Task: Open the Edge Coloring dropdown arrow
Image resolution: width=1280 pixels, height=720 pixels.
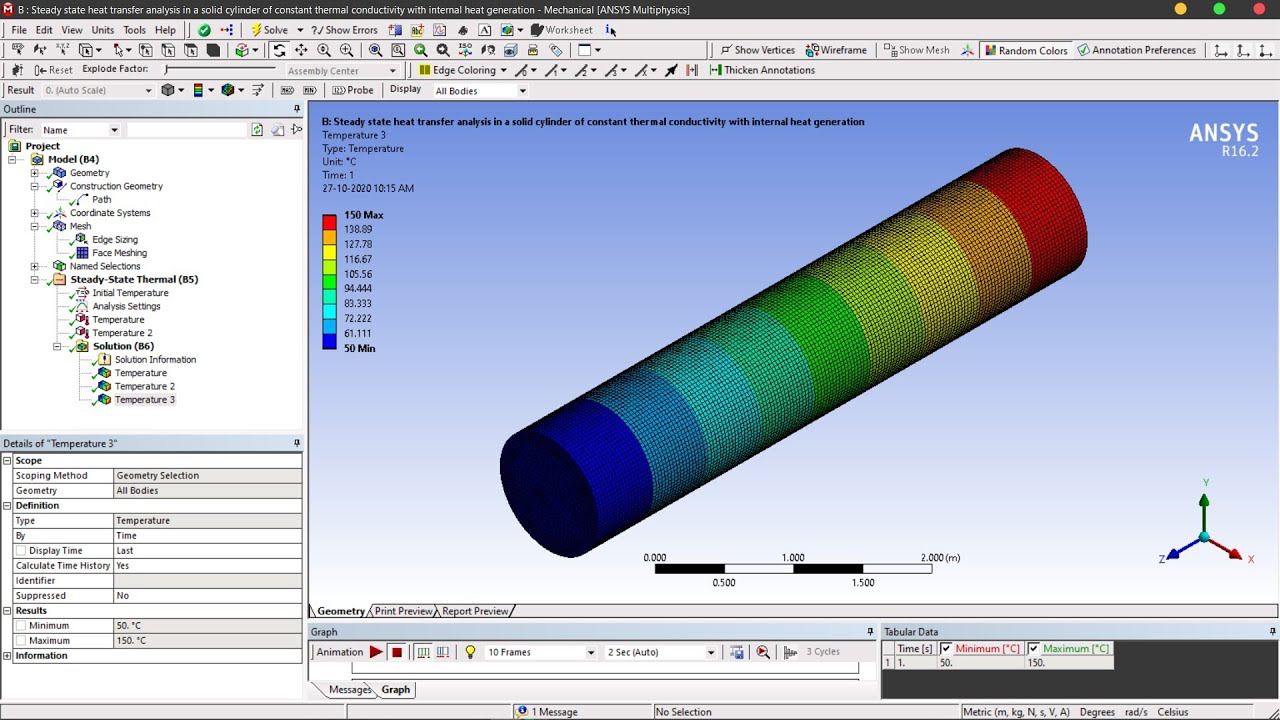Action: (503, 71)
